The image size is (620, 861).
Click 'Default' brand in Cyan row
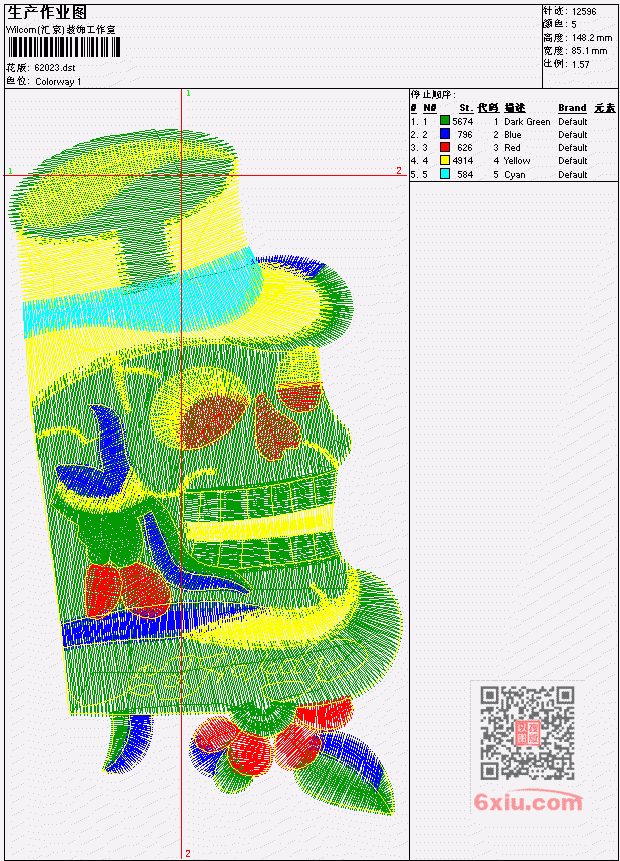tap(573, 175)
